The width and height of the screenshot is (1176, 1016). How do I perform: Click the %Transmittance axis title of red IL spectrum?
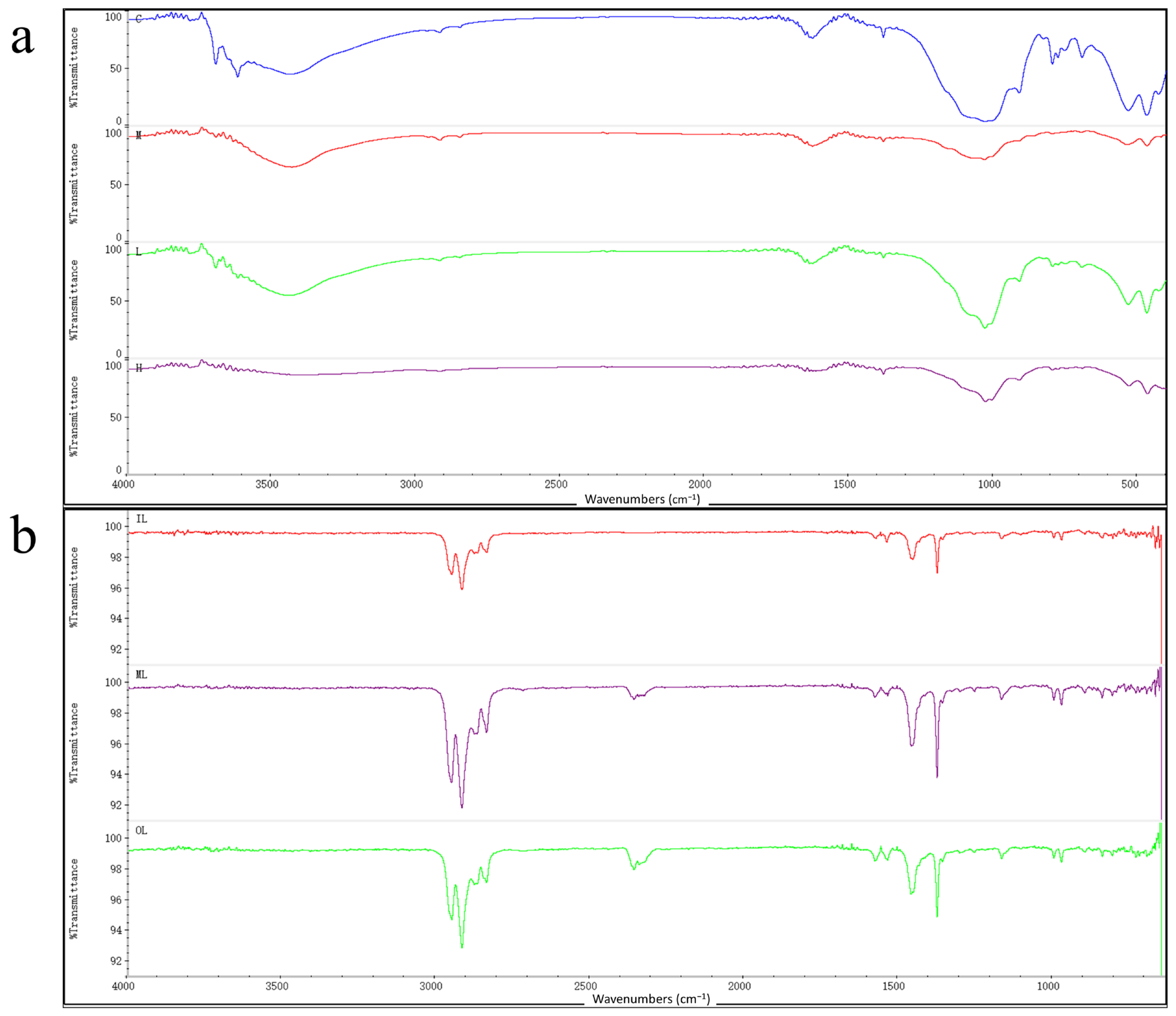click(x=74, y=587)
